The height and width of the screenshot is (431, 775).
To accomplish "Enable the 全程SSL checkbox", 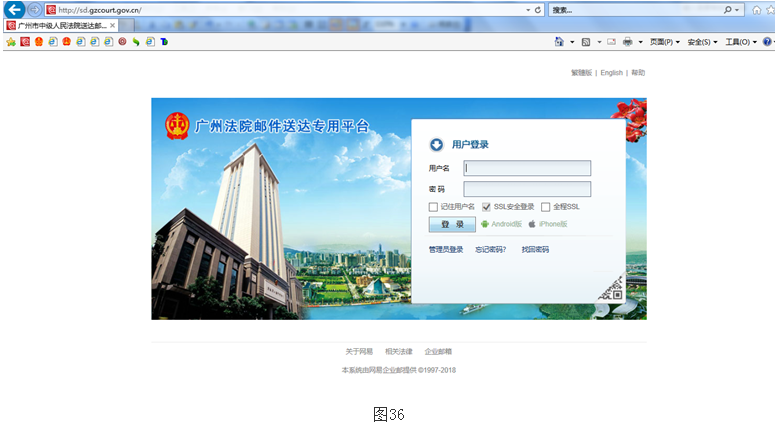I will click(546, 207).
